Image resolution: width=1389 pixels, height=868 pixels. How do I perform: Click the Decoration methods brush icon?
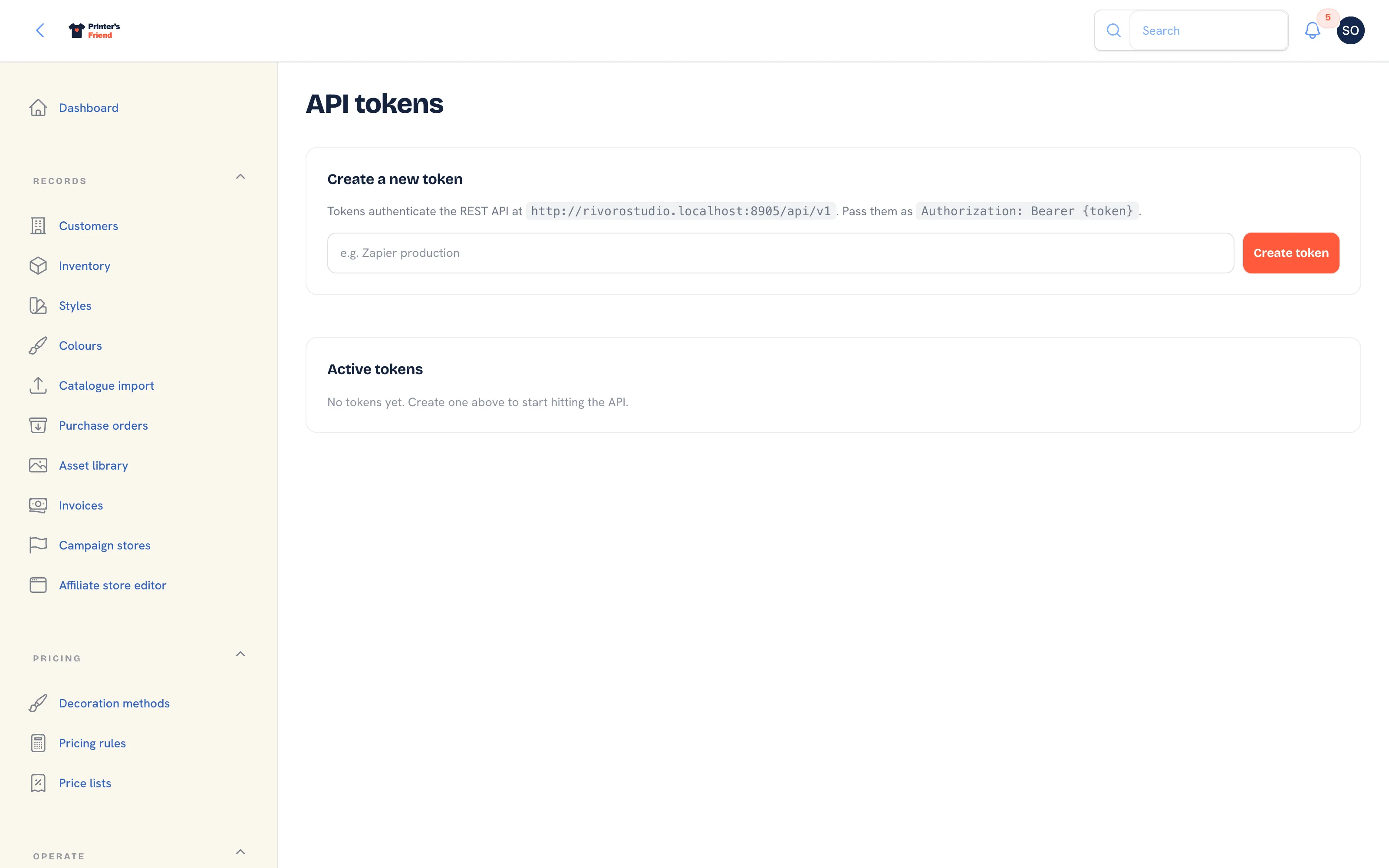[x=38, y=703]
